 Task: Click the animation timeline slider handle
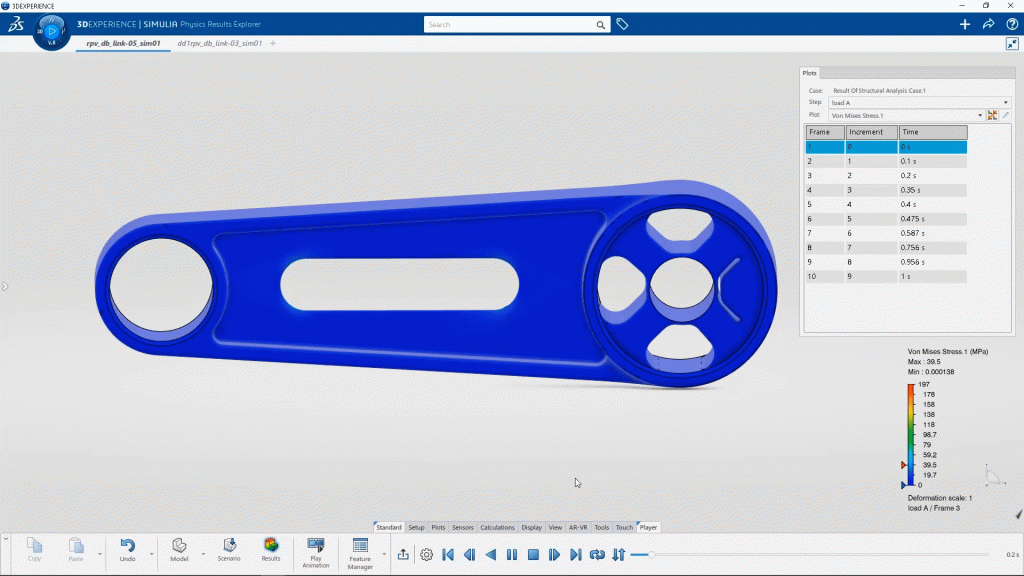[x=651, y=554]
